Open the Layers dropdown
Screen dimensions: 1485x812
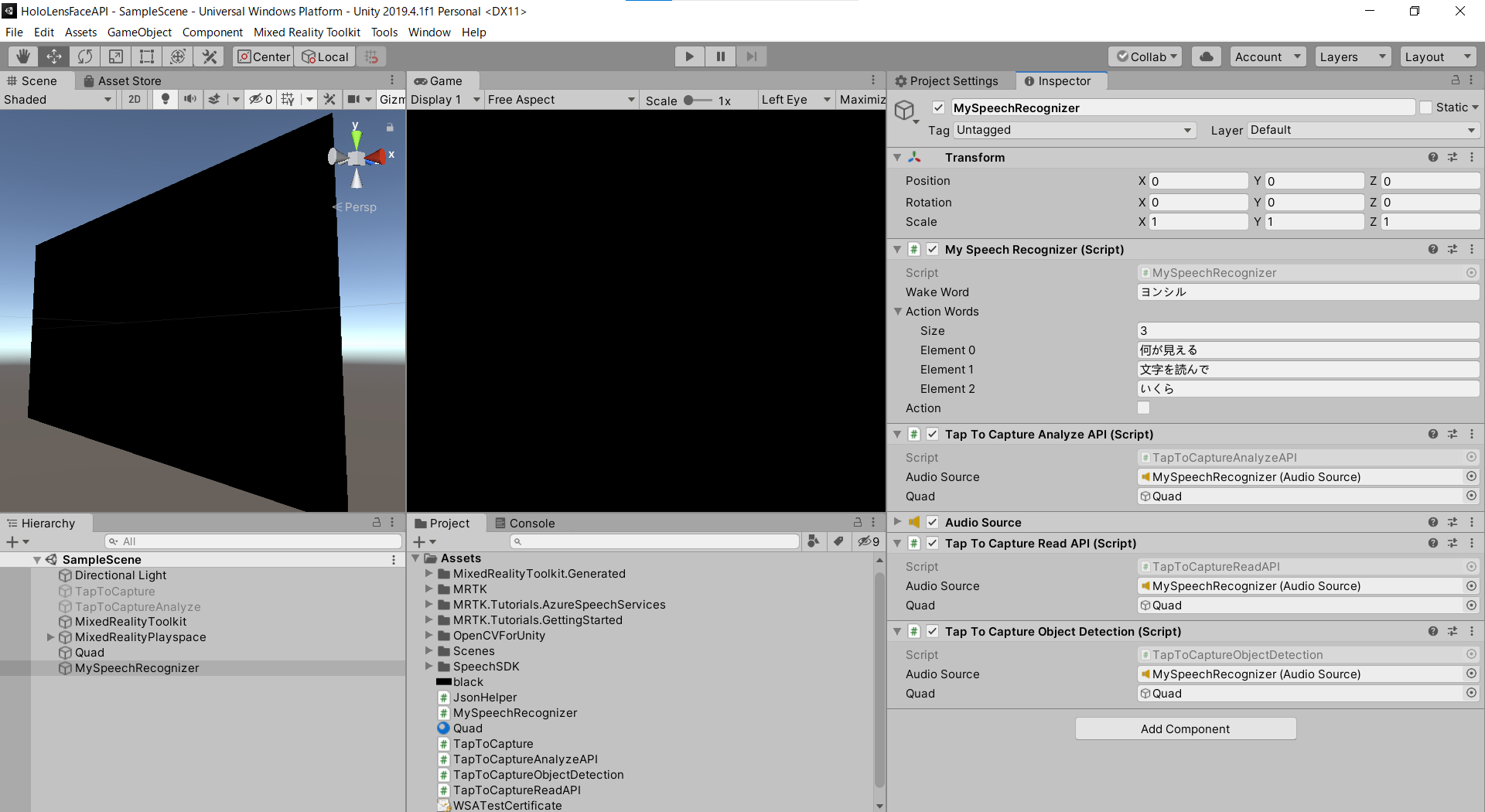[x=1352, y=56]
